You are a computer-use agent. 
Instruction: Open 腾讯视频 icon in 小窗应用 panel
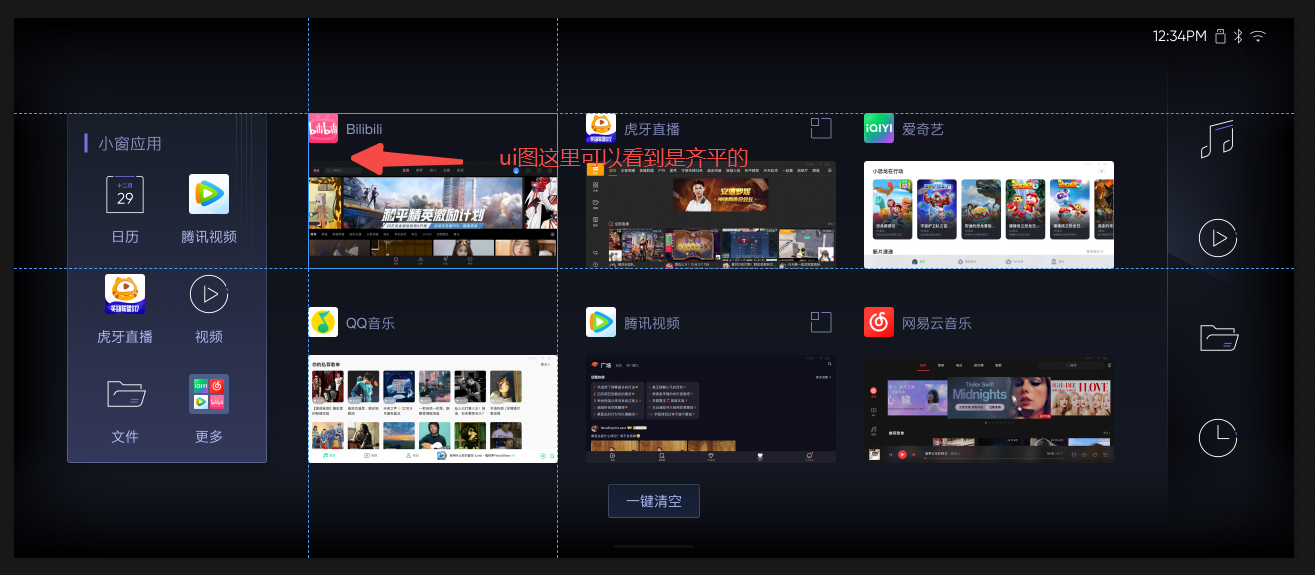(x=209, y=194)
